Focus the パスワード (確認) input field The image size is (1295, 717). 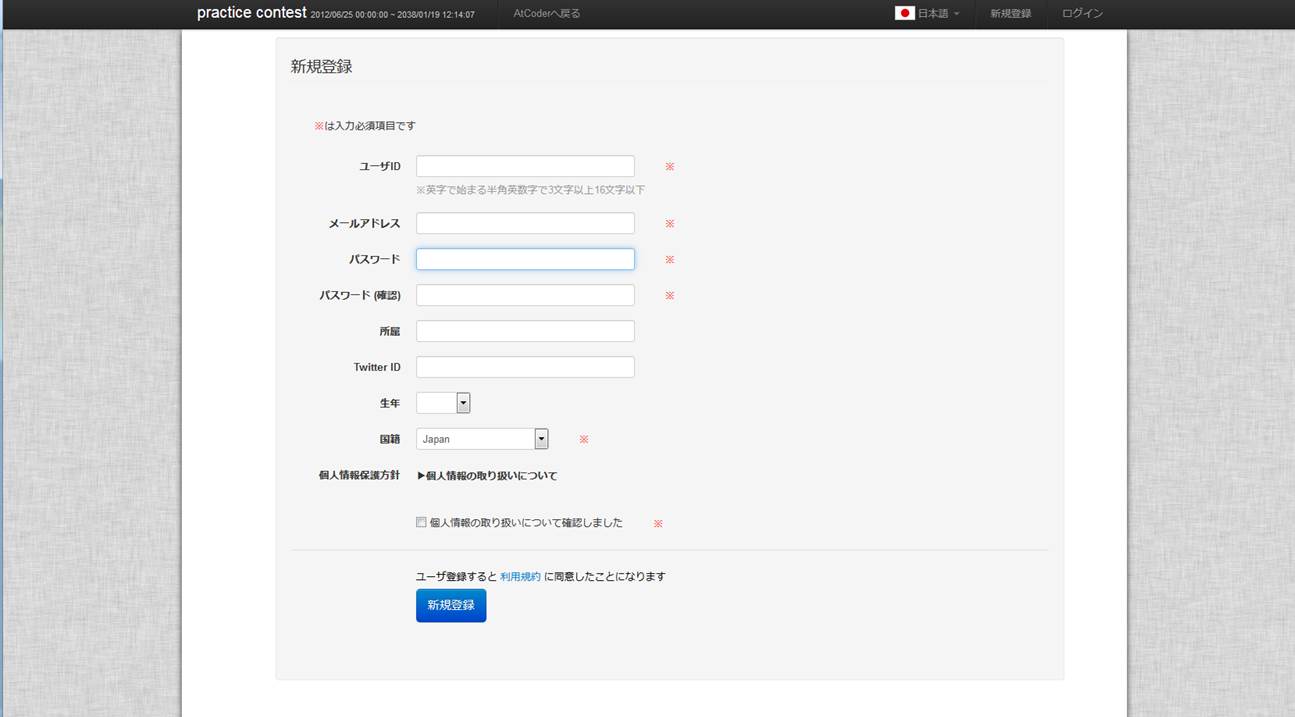click(x=525, y=295)
